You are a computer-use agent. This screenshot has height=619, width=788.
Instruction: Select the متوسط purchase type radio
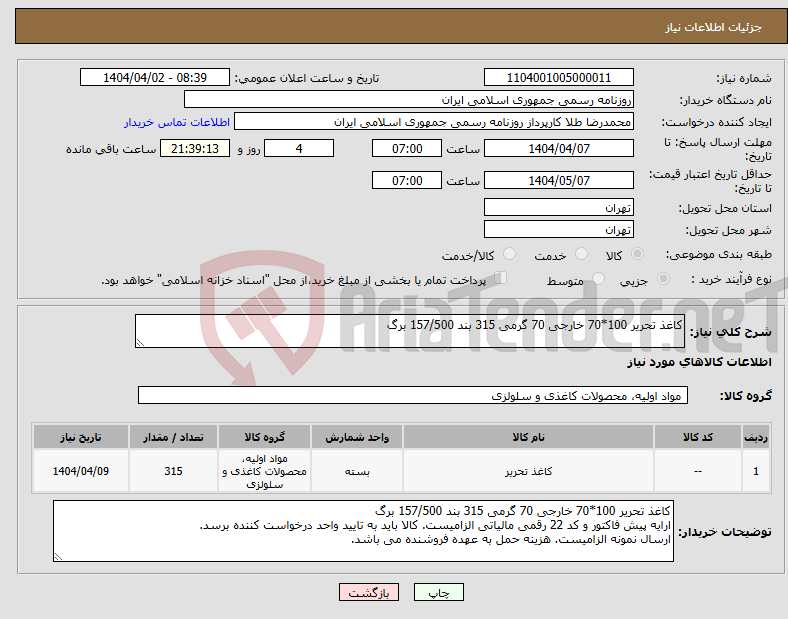[598, 278]
